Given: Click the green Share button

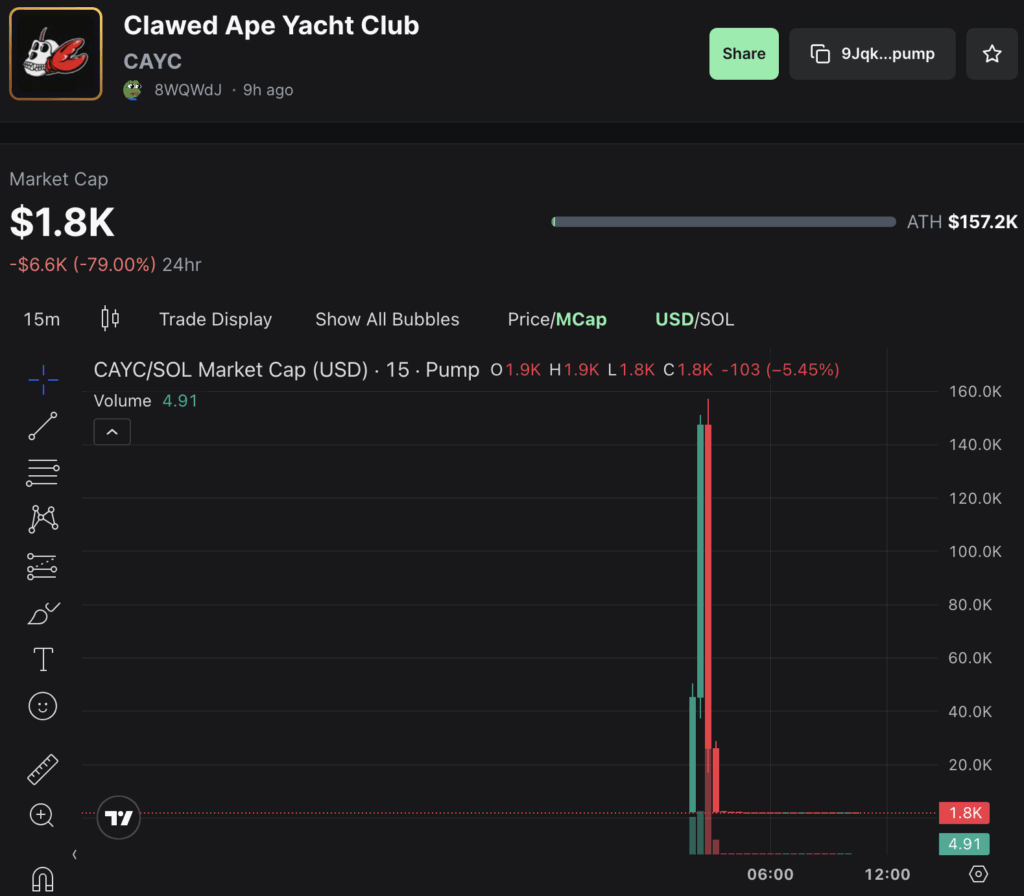Looking at the screenshot, I should (x=744, y=54).
